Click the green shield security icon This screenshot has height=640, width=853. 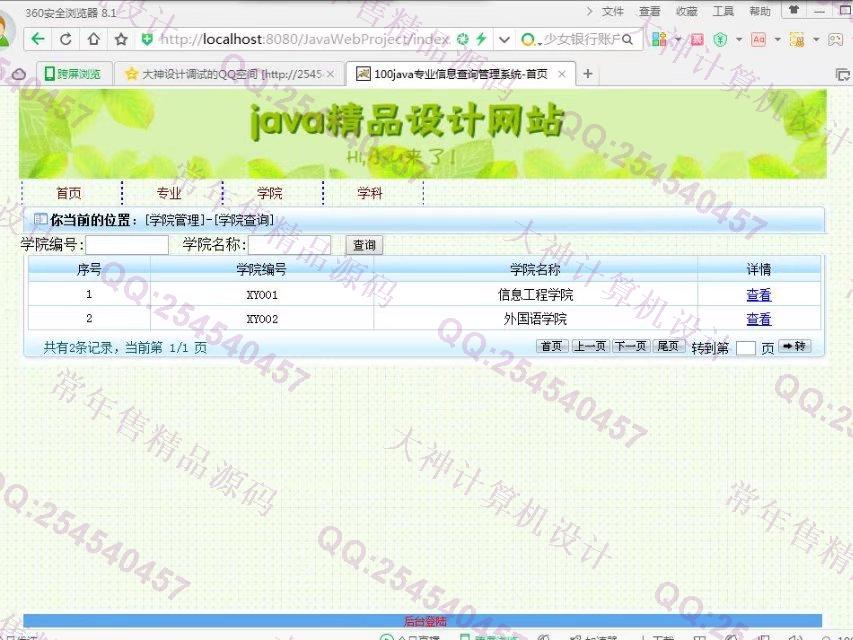pos(147,40)
